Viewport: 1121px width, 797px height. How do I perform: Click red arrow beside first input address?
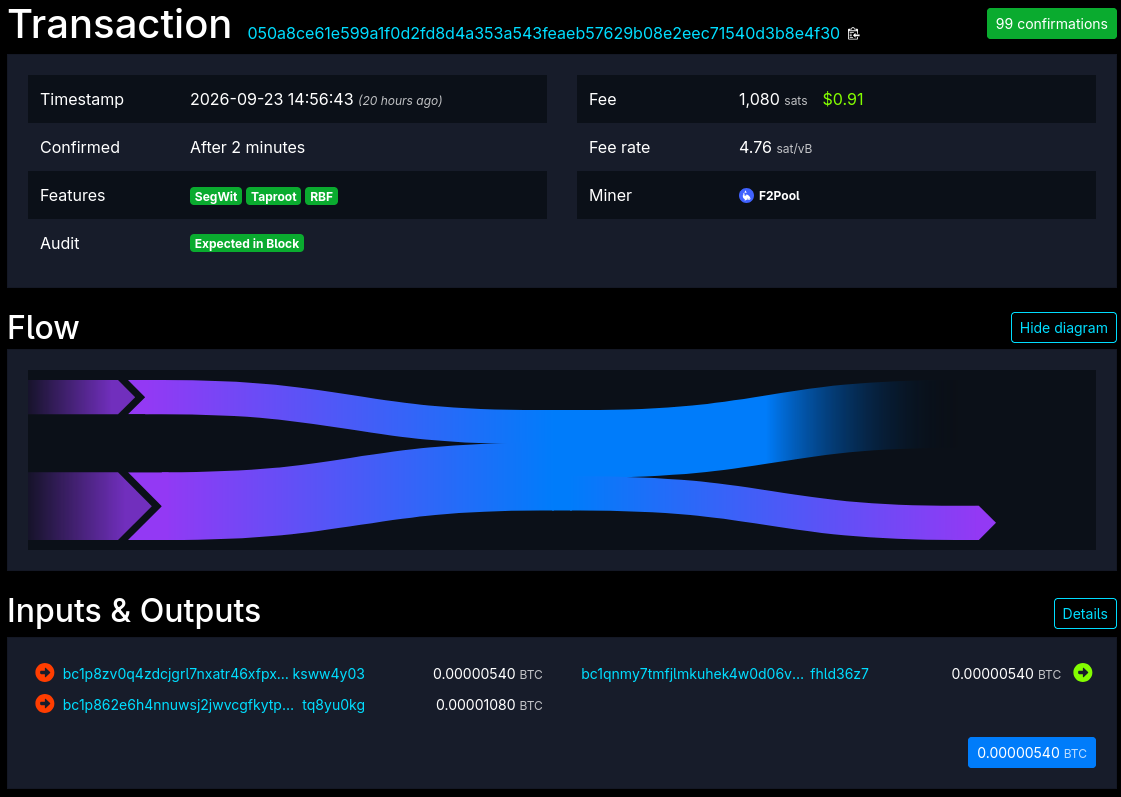(44, 673)
